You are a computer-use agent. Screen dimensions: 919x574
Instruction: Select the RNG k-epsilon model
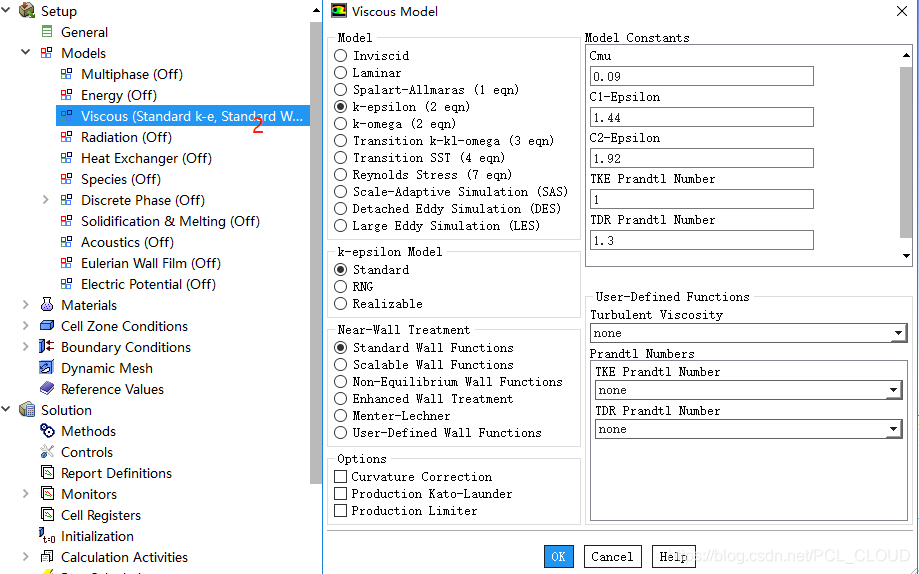341,287
